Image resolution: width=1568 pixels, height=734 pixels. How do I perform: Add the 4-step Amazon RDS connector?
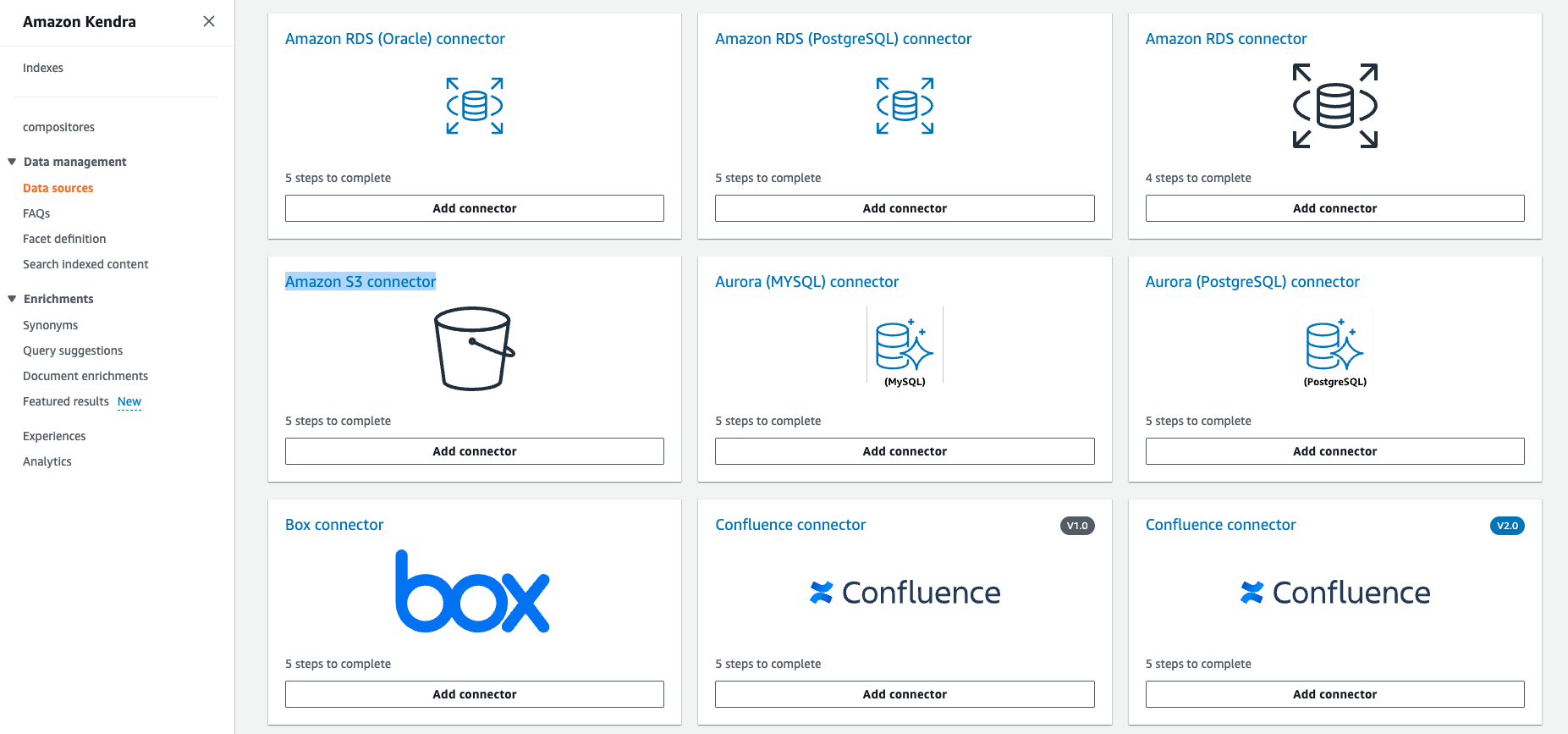click(x=1334, y=208)
